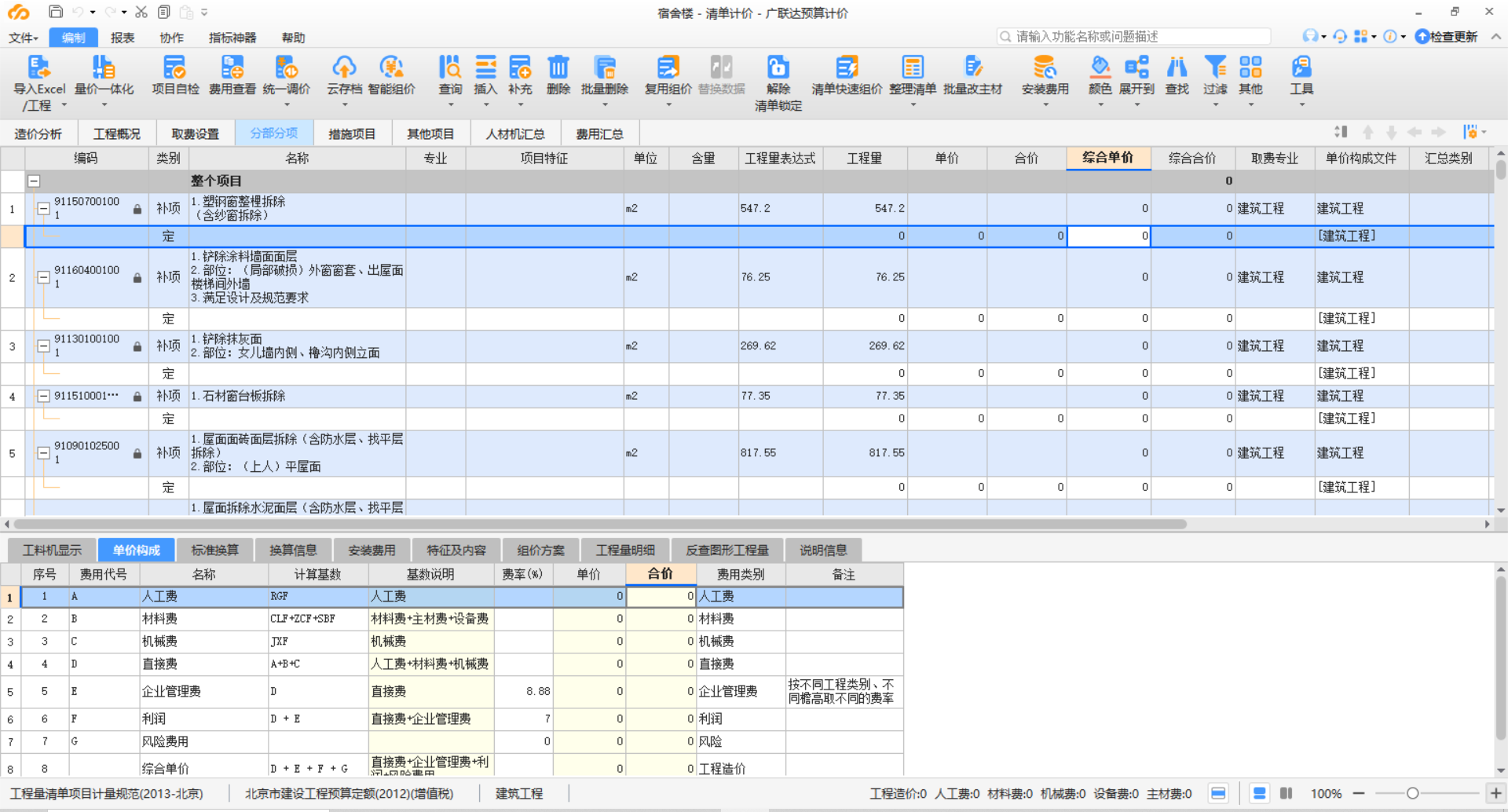Viewport: 1508px width, 812px height.
Task: Collapse the 整个项目 root row
Action: [x=34, y=181]
